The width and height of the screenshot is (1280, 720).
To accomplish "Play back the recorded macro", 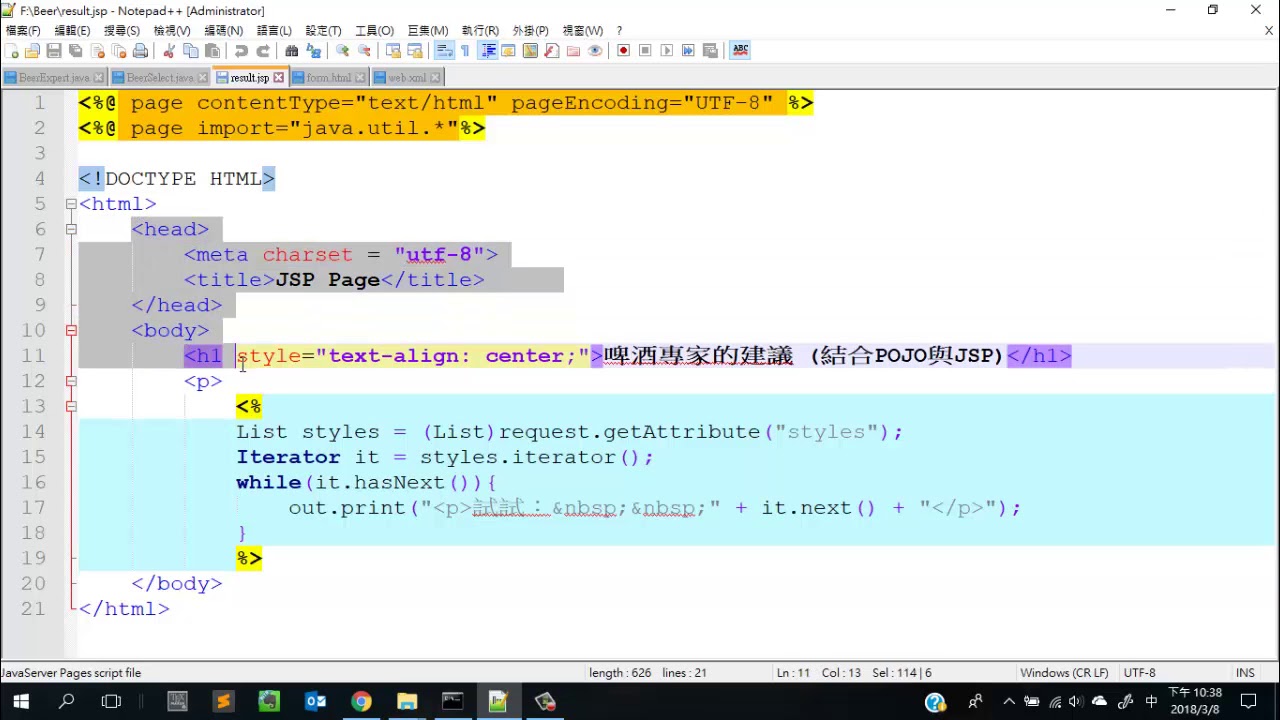I will pos(667,50).
